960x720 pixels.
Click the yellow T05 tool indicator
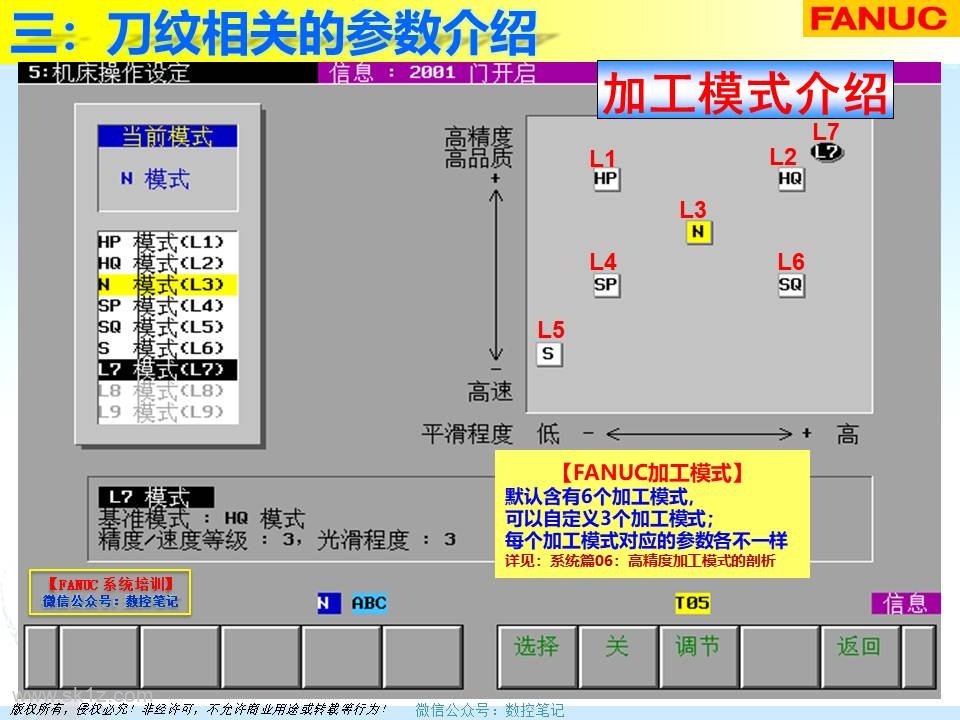[692, 603]
